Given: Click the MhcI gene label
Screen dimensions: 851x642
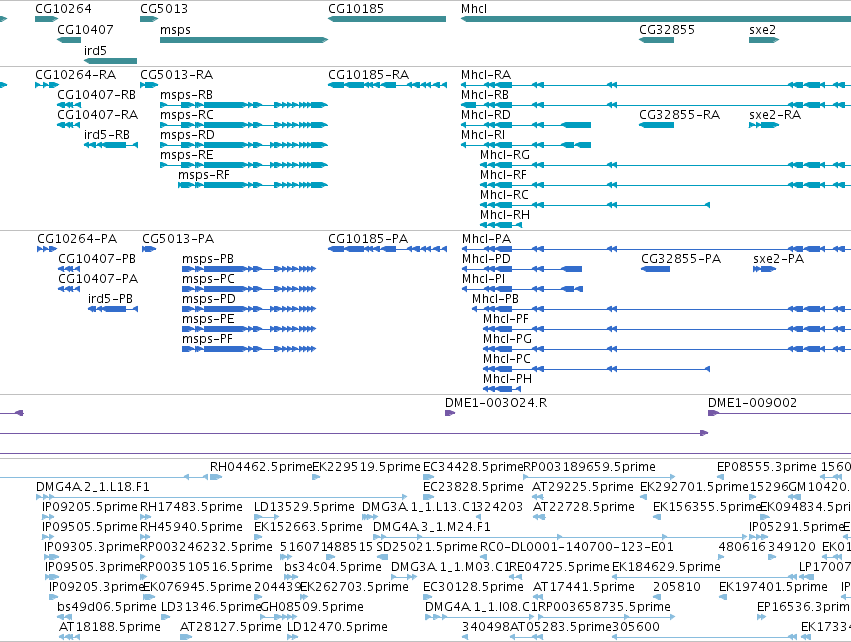Looking at the screenshot, I should click(x=474, y=9).
